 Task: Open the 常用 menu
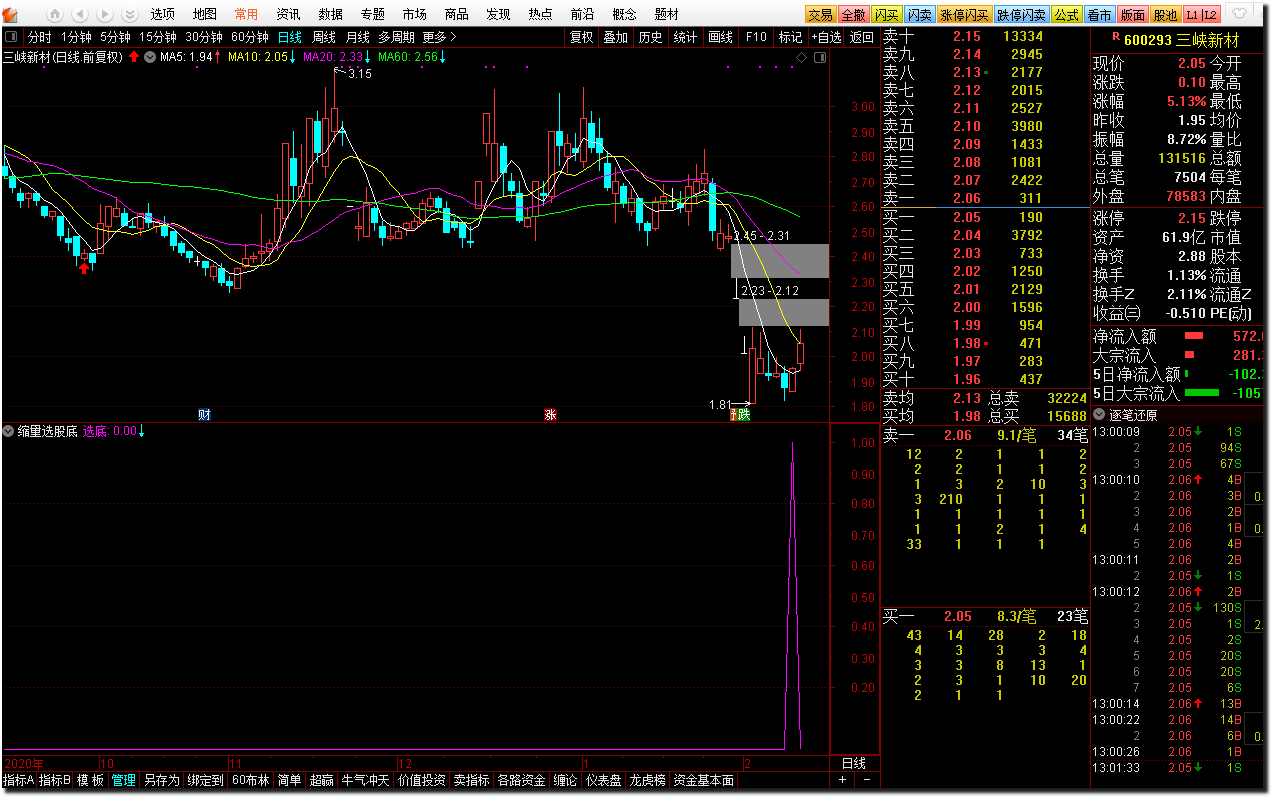[246, 14]
